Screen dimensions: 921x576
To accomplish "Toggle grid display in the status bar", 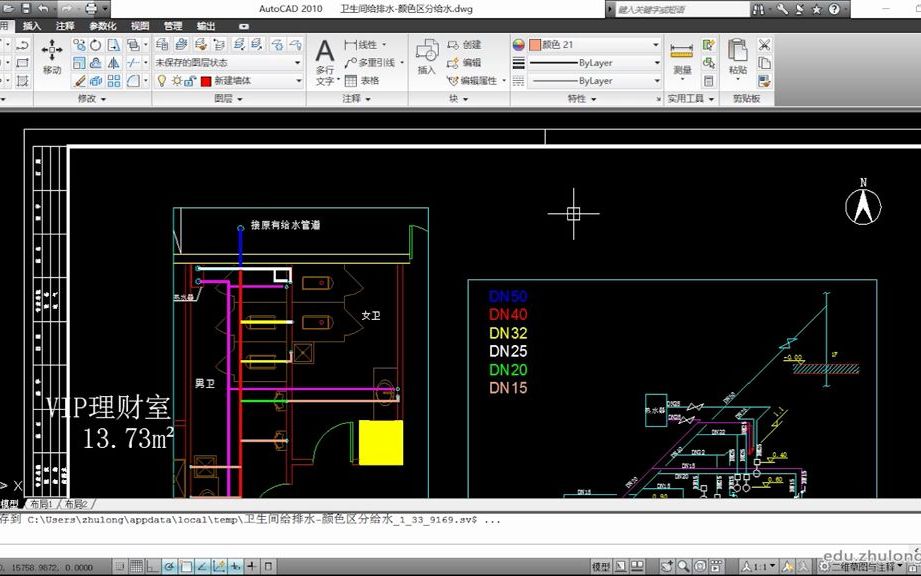I will 136,566.
